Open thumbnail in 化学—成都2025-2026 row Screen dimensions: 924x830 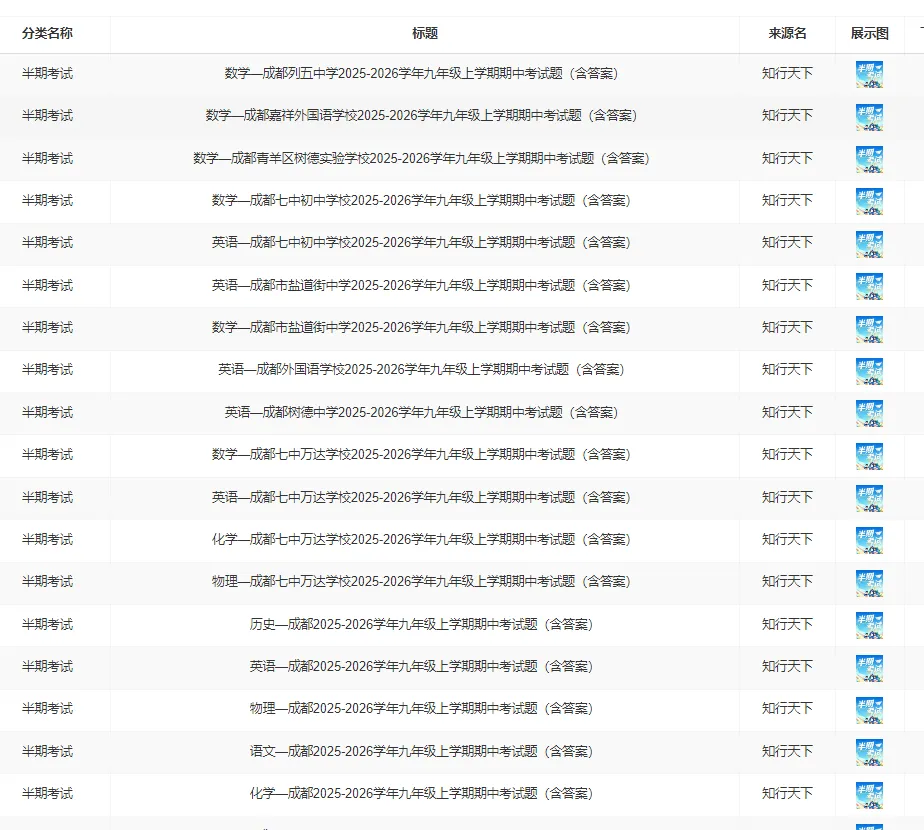(x=869, y=795)
